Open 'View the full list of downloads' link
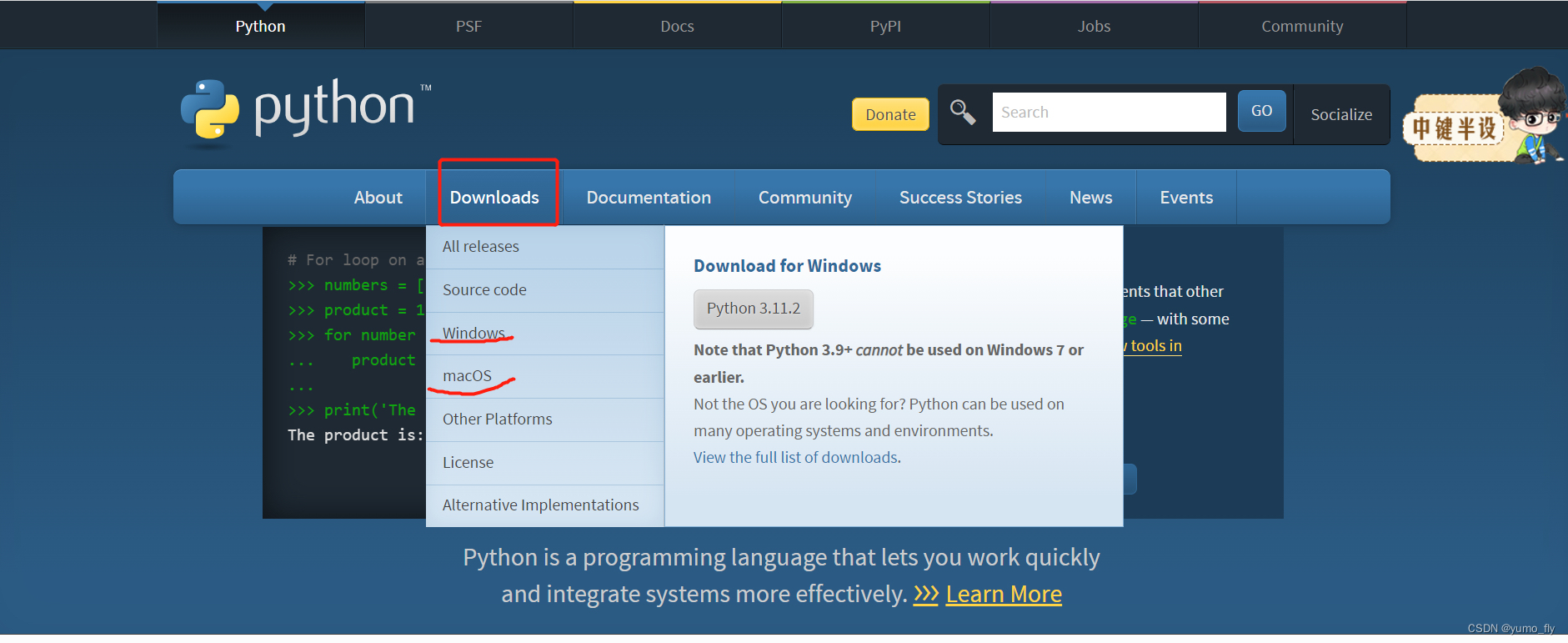This screenshot has height=643, width=1568. point(796,457)
